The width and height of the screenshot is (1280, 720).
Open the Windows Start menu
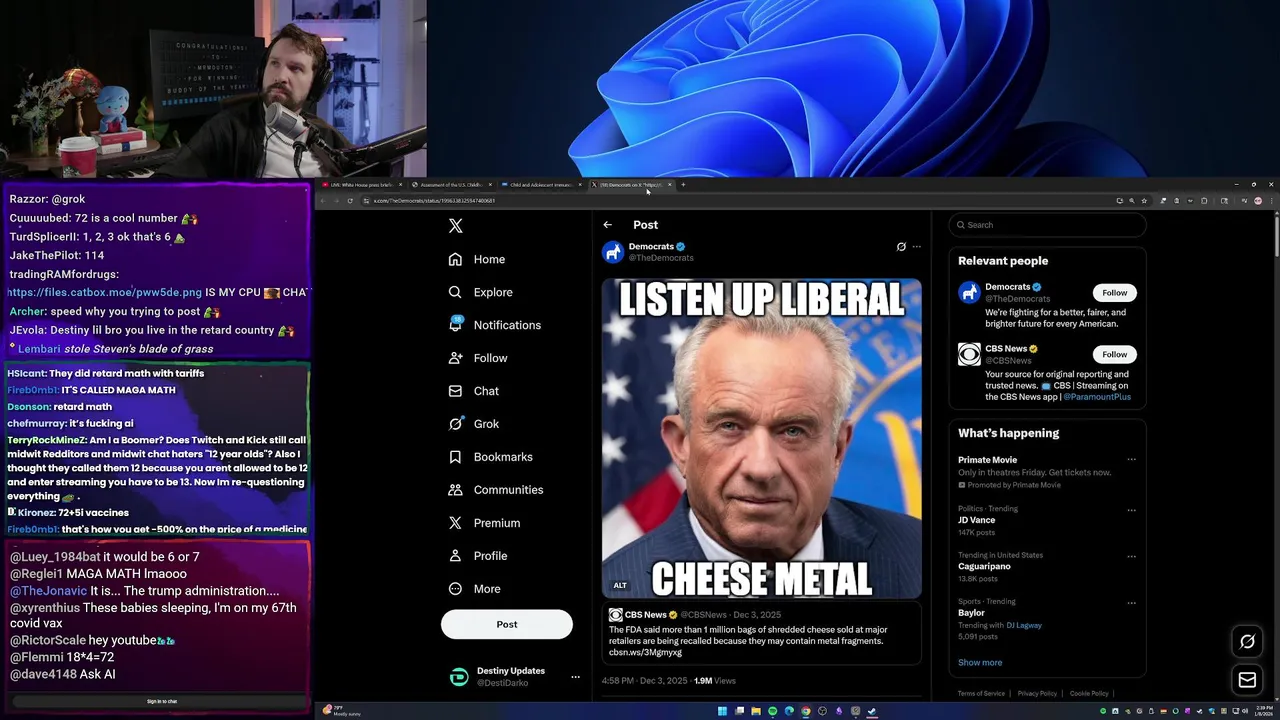click(x=722, y=711)
